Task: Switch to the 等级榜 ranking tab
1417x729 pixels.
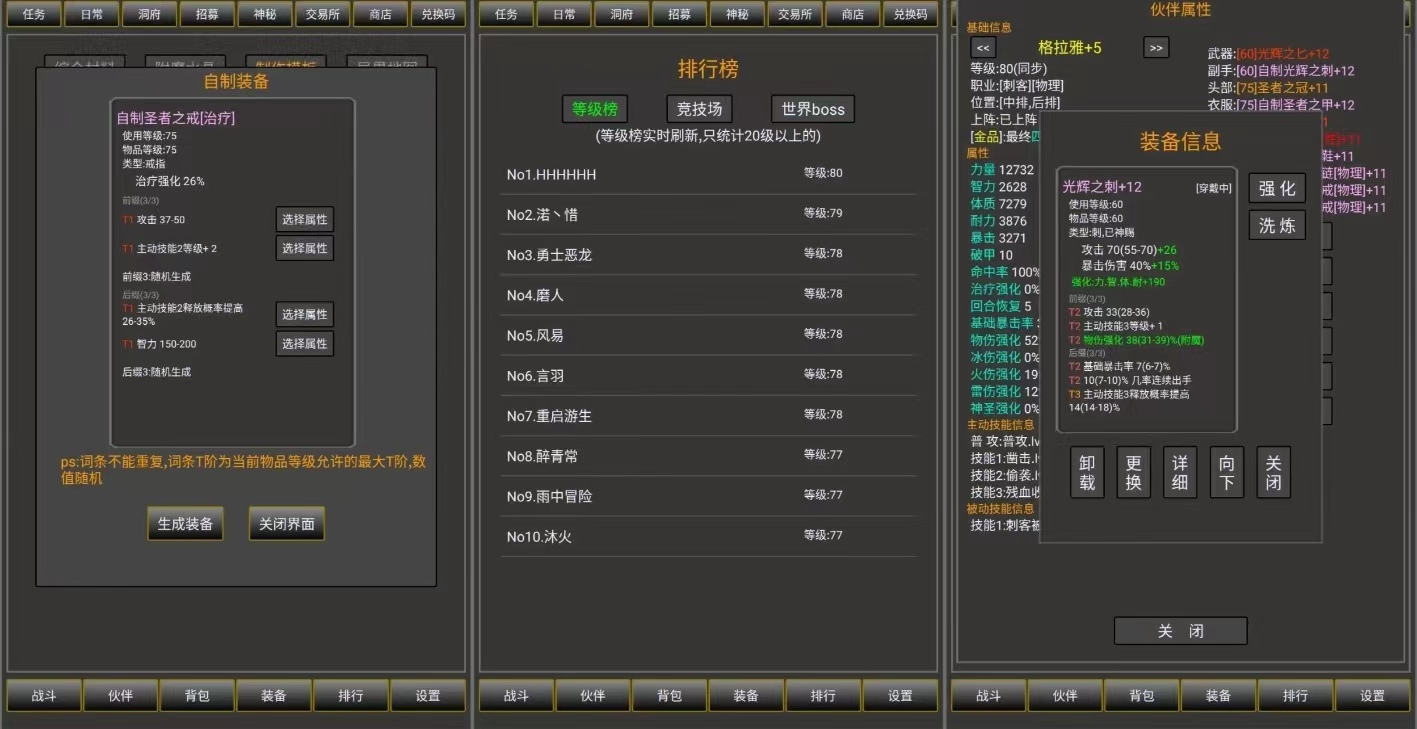Action: tap(594, 109)
